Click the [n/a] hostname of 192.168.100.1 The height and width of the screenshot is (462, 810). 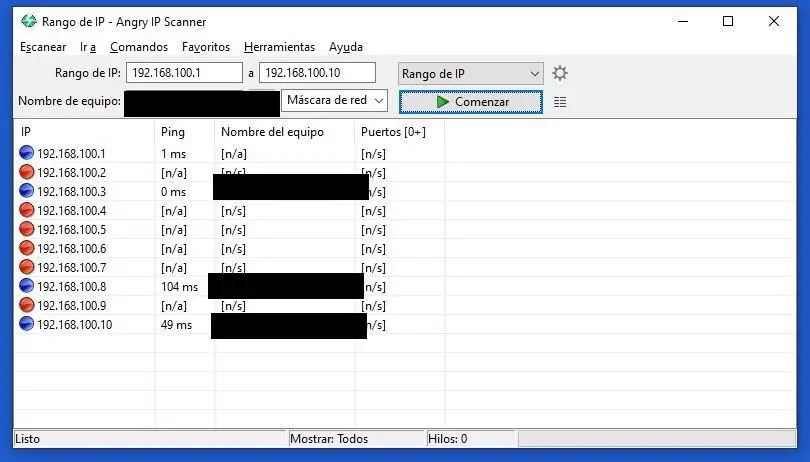234,154
